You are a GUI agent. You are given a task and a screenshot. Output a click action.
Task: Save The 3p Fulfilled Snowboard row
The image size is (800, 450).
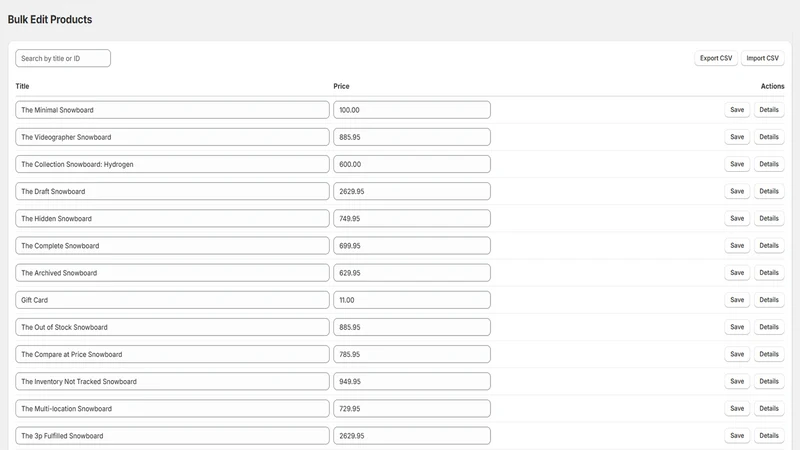pos(737,436)
